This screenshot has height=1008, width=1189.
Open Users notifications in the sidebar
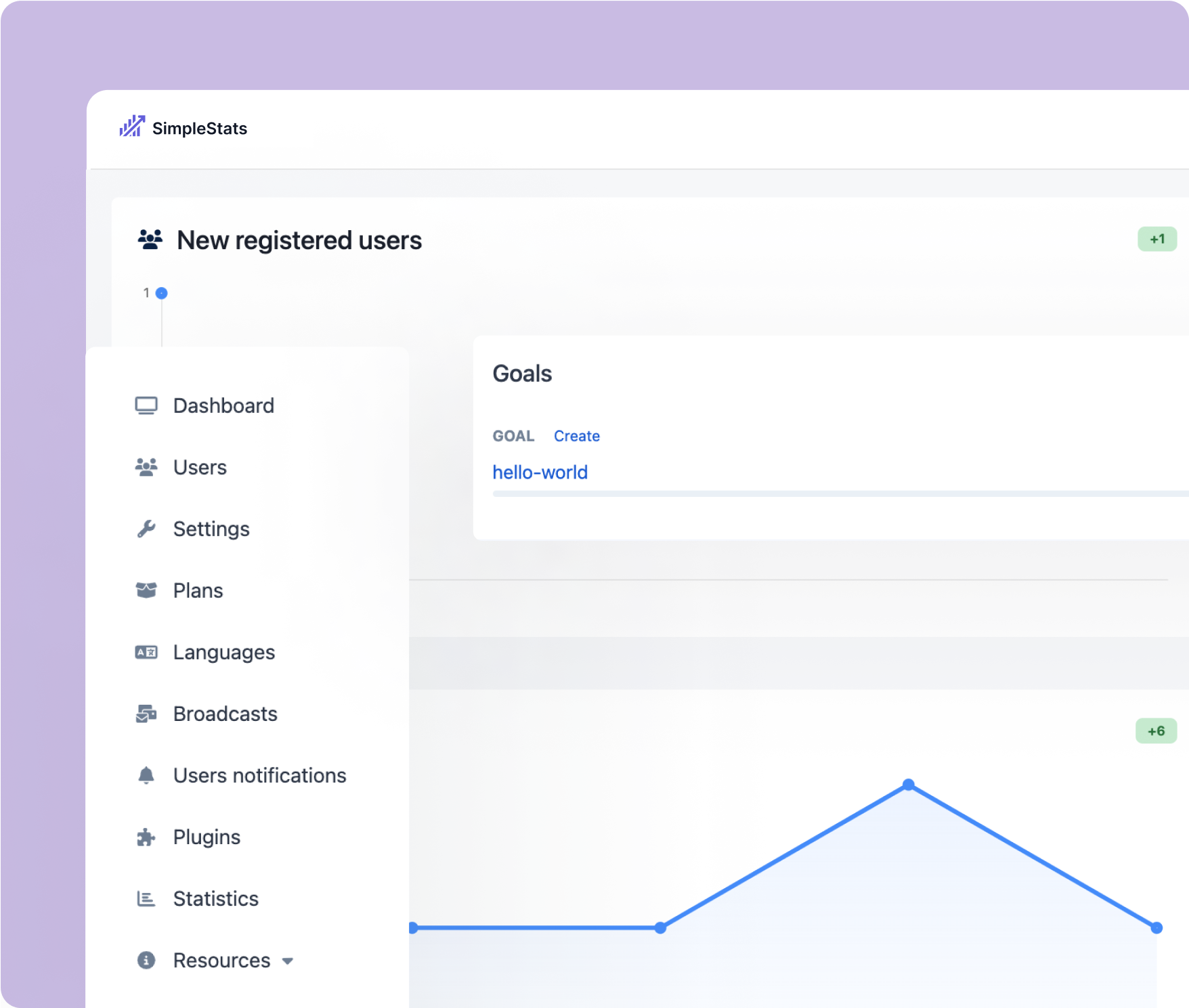[x=260, y=775]
